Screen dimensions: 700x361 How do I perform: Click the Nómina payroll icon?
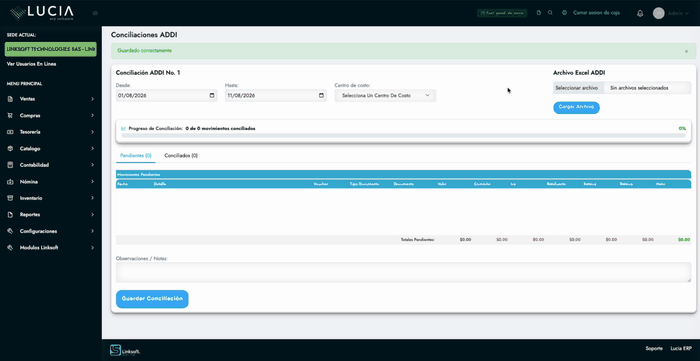pyautogui.click(x=10, y=182)
